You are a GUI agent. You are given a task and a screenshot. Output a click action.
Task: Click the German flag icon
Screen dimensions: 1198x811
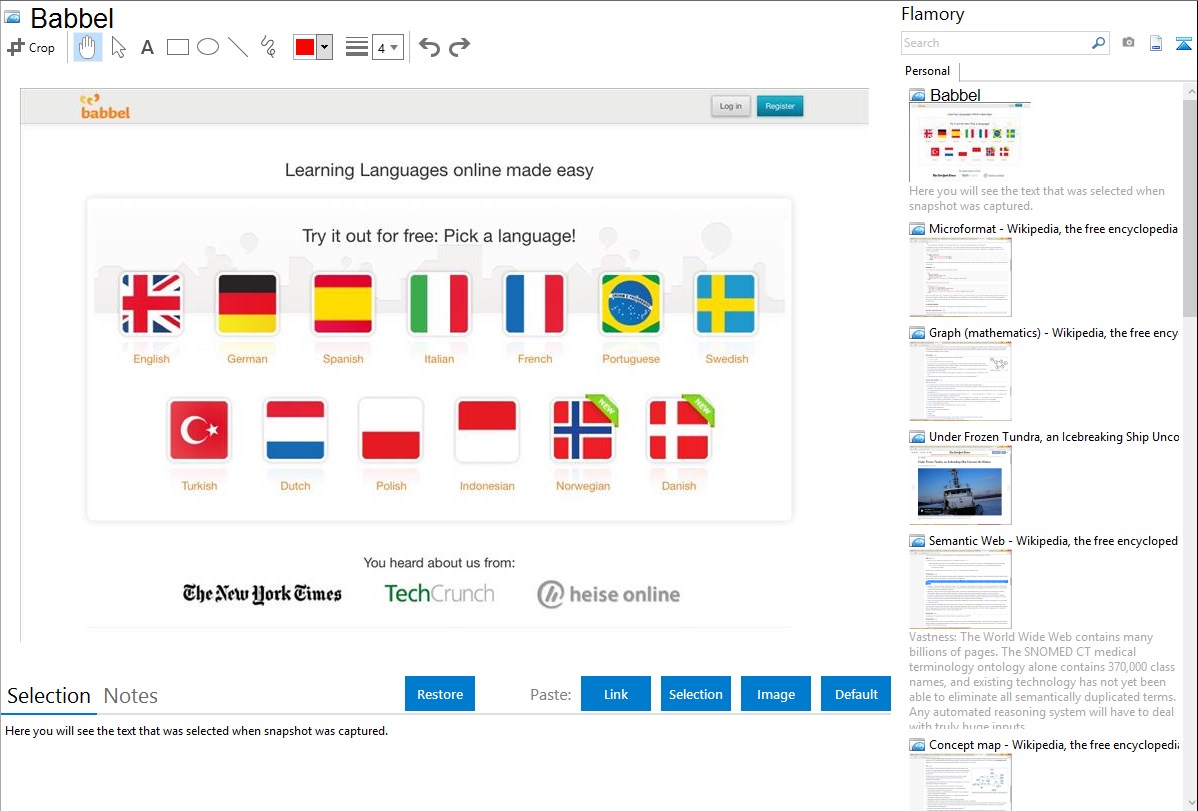coord(248,304)
